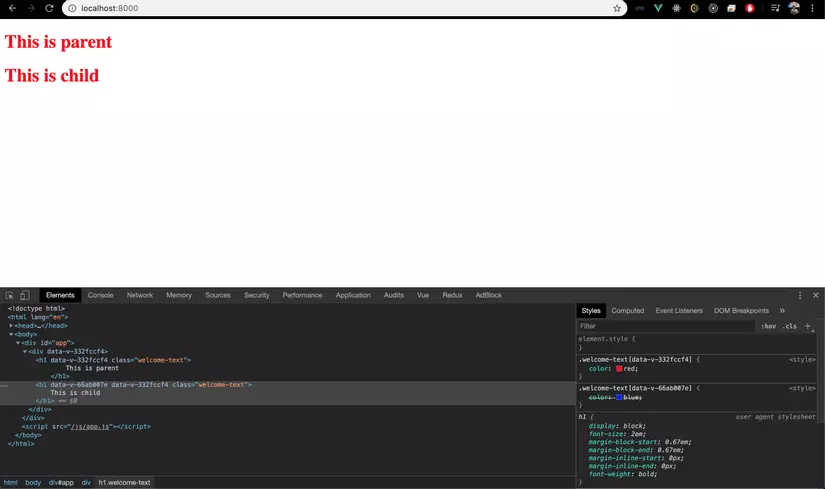This screenshot has height=489, width=825.
Task: Select the parent h1 welcome-text node
Action: (x=113, y=360)
